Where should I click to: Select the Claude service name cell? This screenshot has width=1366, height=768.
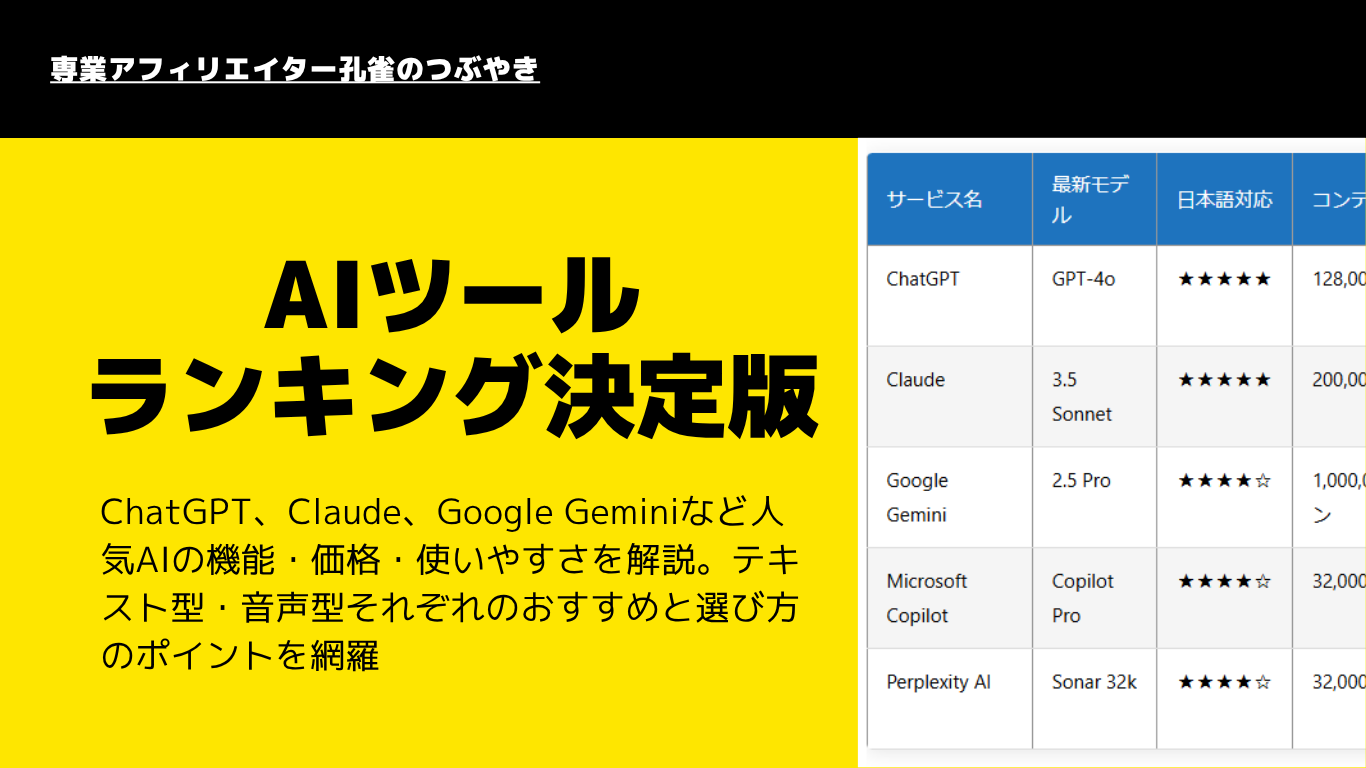point(916,380)
